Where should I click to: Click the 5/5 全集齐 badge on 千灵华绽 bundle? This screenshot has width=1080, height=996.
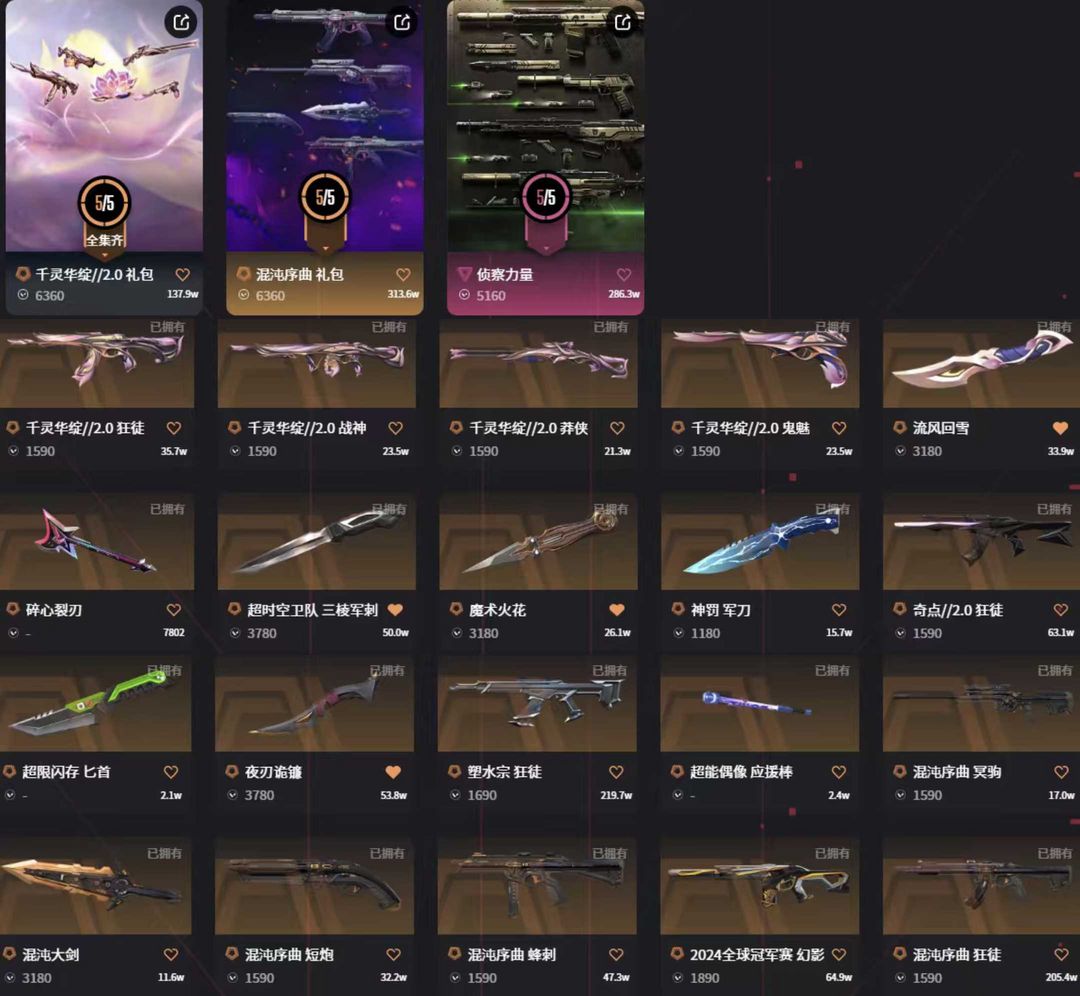pyautogui.click(x=104, y=211)
